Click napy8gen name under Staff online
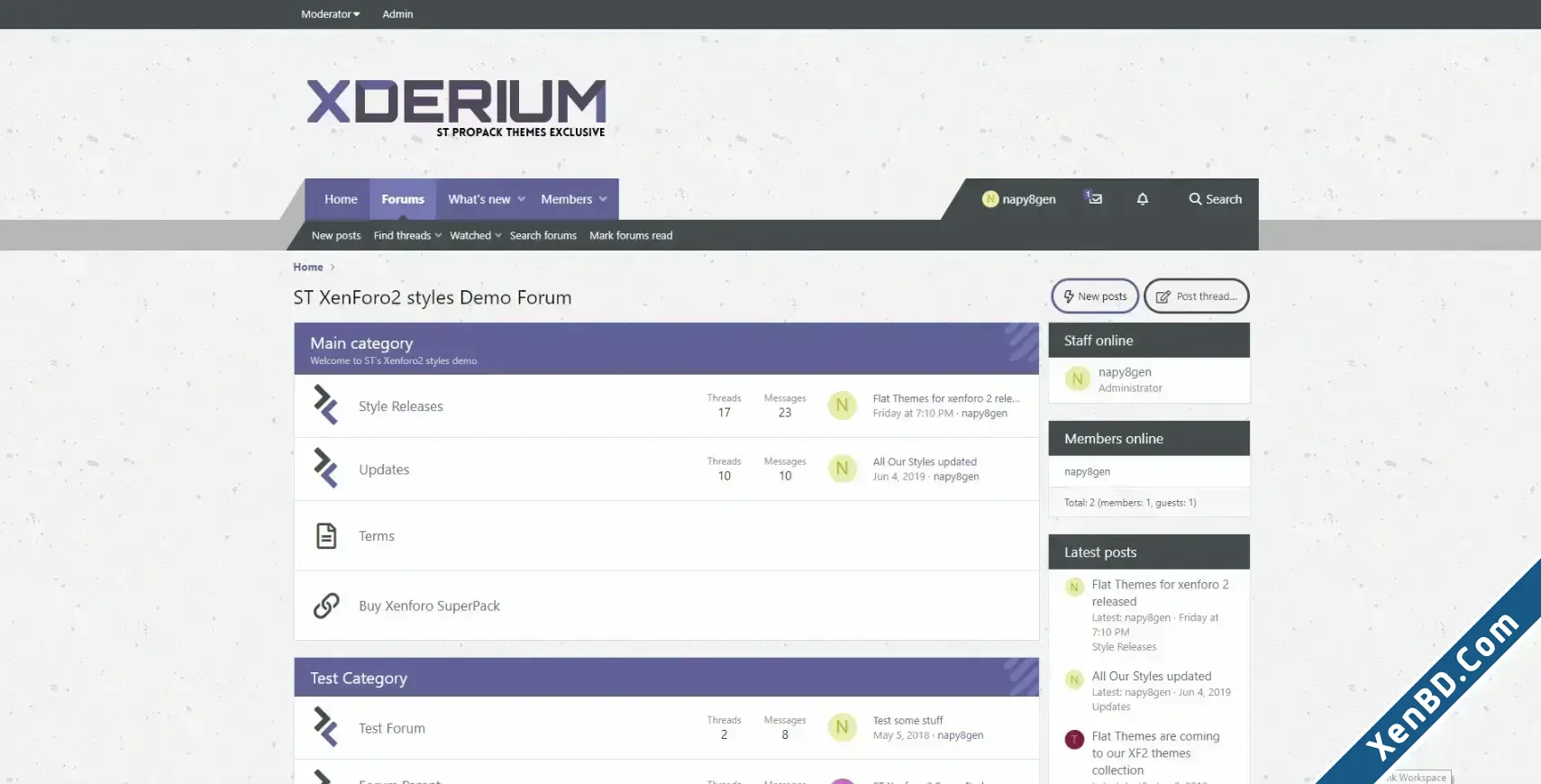 (x=1125, y=371)
